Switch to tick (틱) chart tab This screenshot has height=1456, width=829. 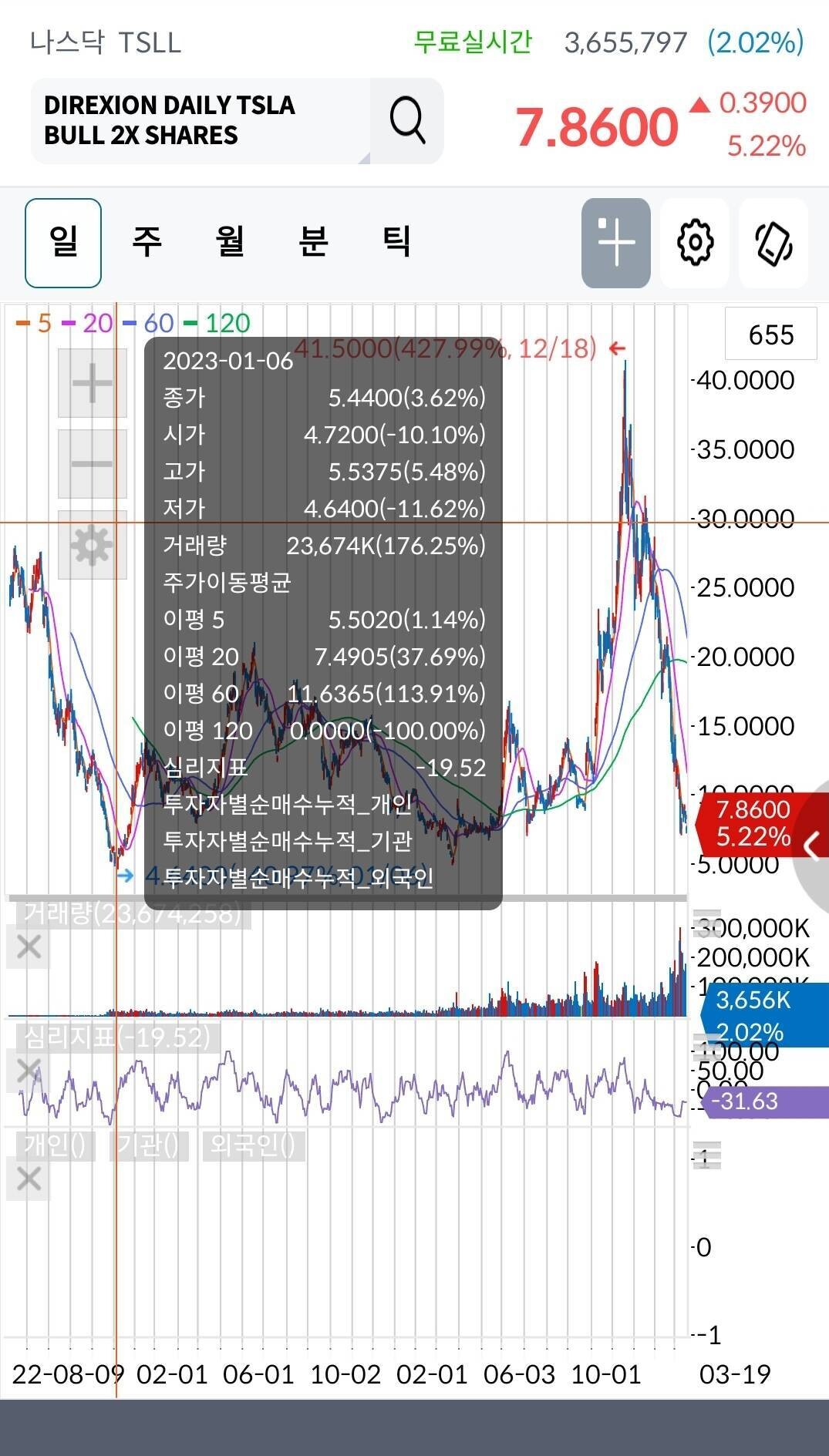[x=396, y=243]
